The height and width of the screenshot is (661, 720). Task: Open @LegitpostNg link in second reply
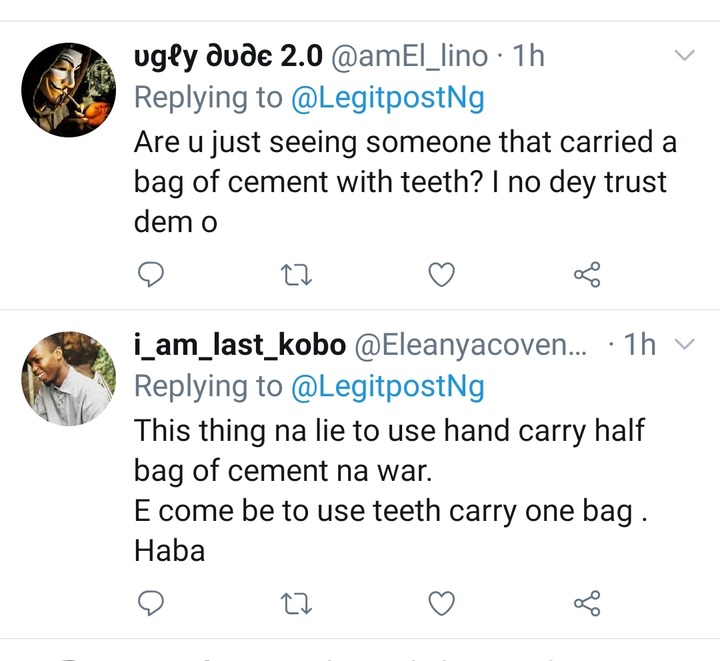tap(388, 387)
